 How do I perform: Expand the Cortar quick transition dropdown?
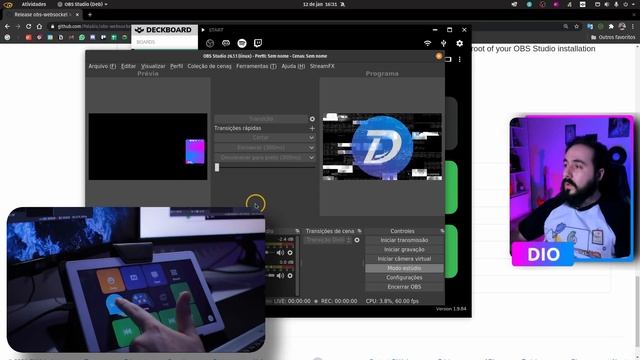311,138
